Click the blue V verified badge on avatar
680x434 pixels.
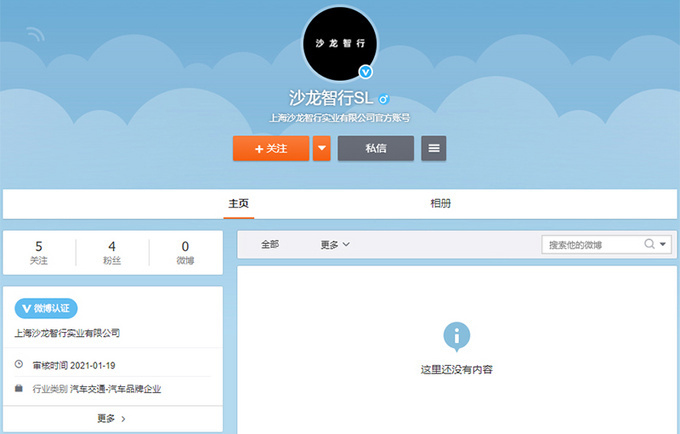tap(366, 72)
